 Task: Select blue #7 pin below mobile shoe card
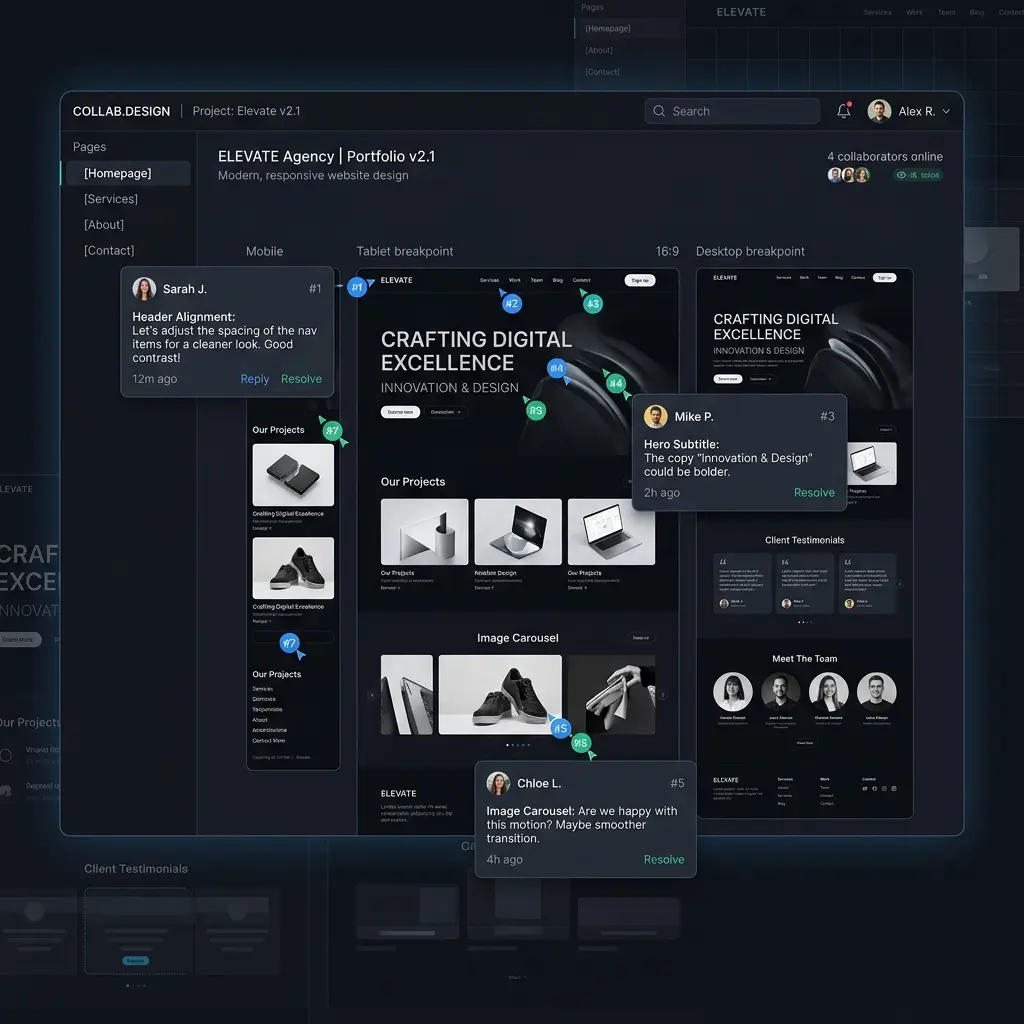click(289, 643)
